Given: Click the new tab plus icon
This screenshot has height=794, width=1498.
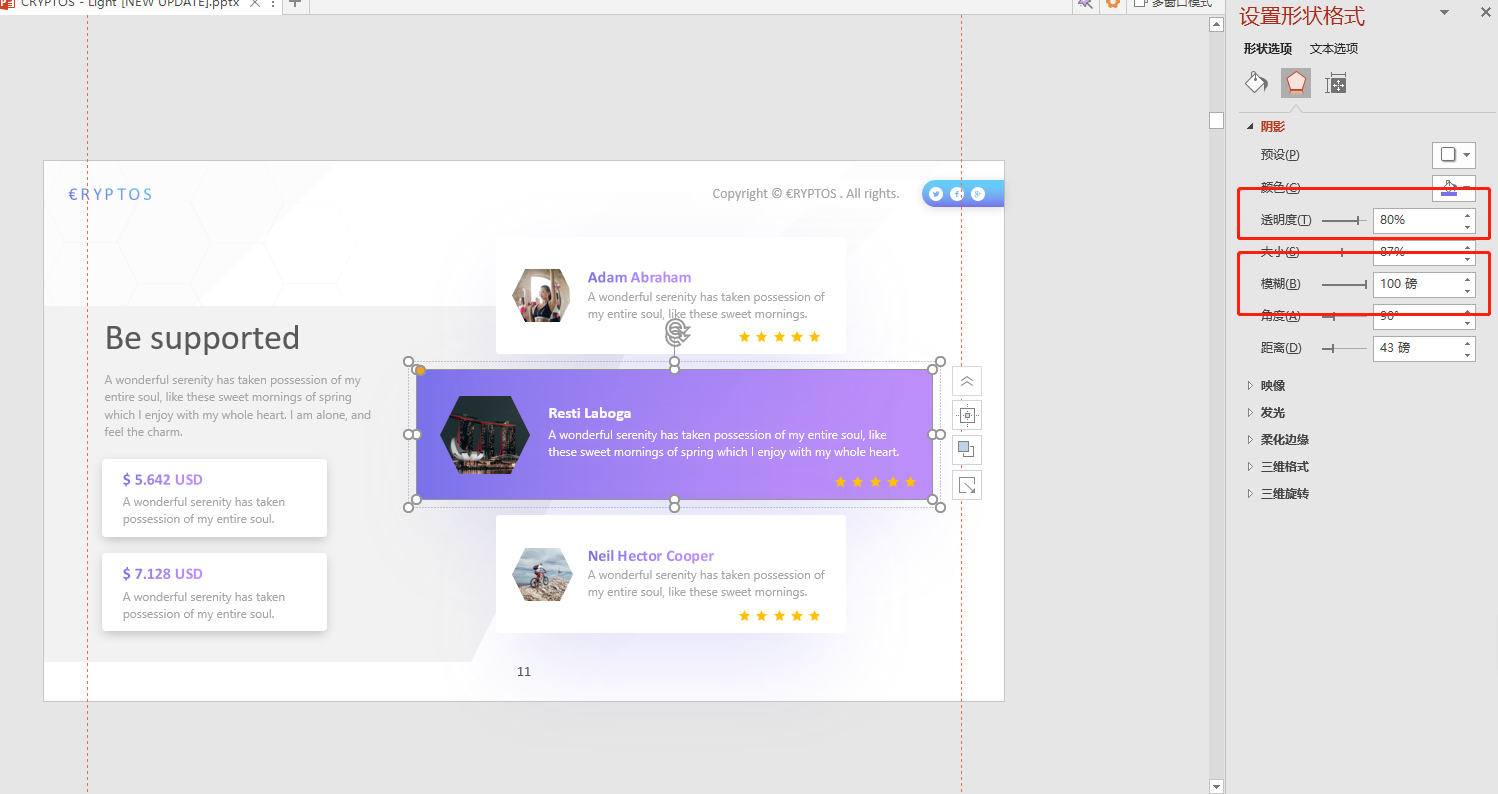Looking at the screenshot, I should [294, 4].
